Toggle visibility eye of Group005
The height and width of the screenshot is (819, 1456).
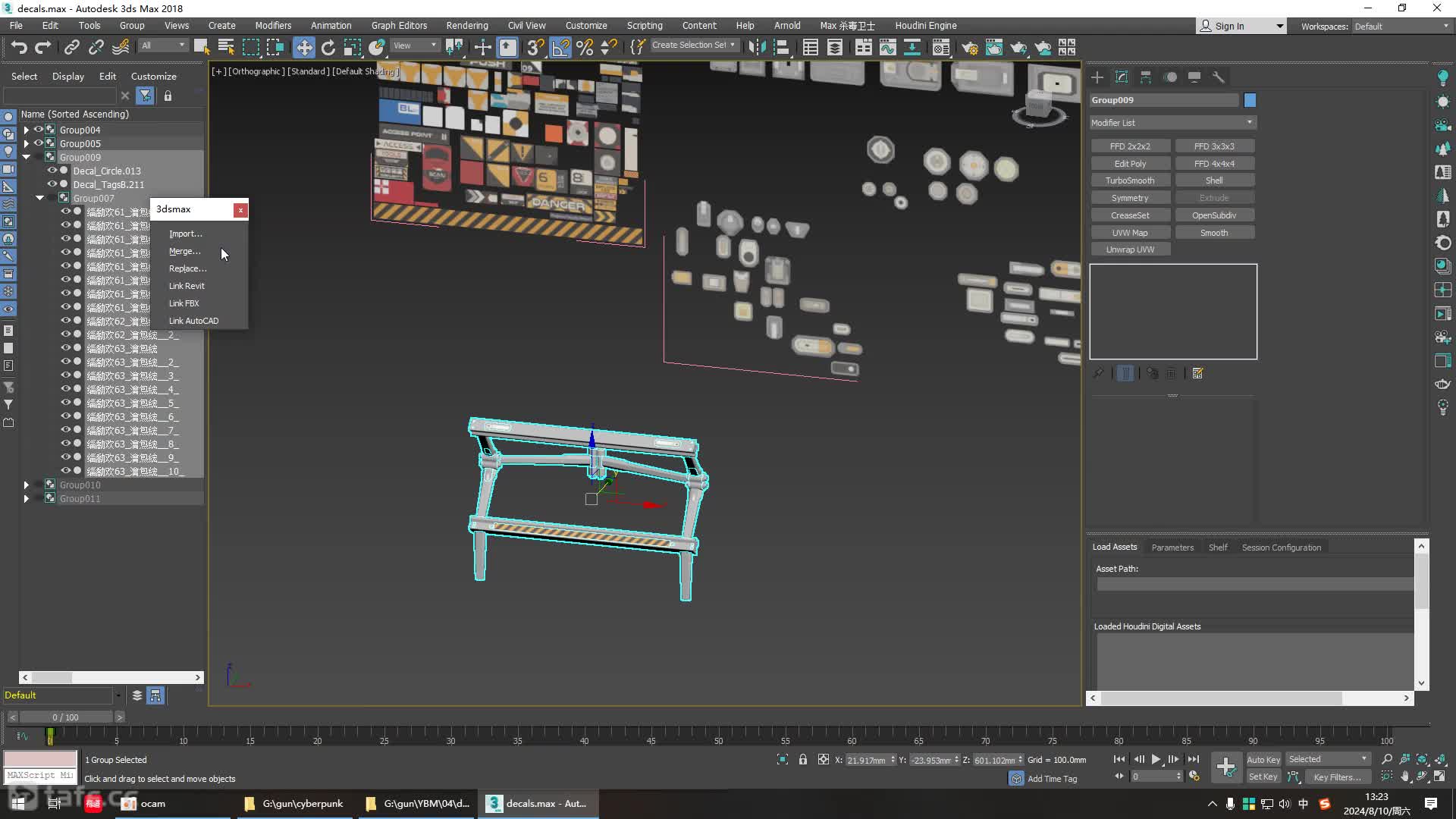tap(38, 143)
